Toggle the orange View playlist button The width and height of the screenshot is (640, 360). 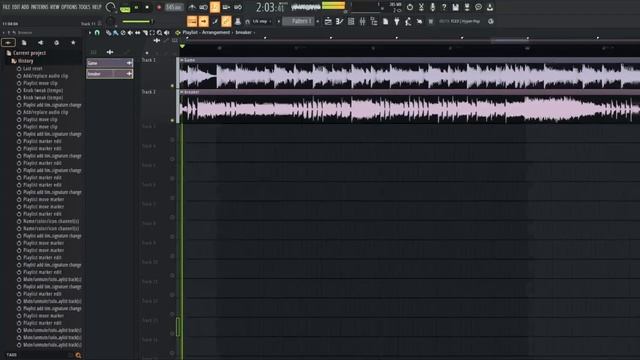click(x=192, y=21)
